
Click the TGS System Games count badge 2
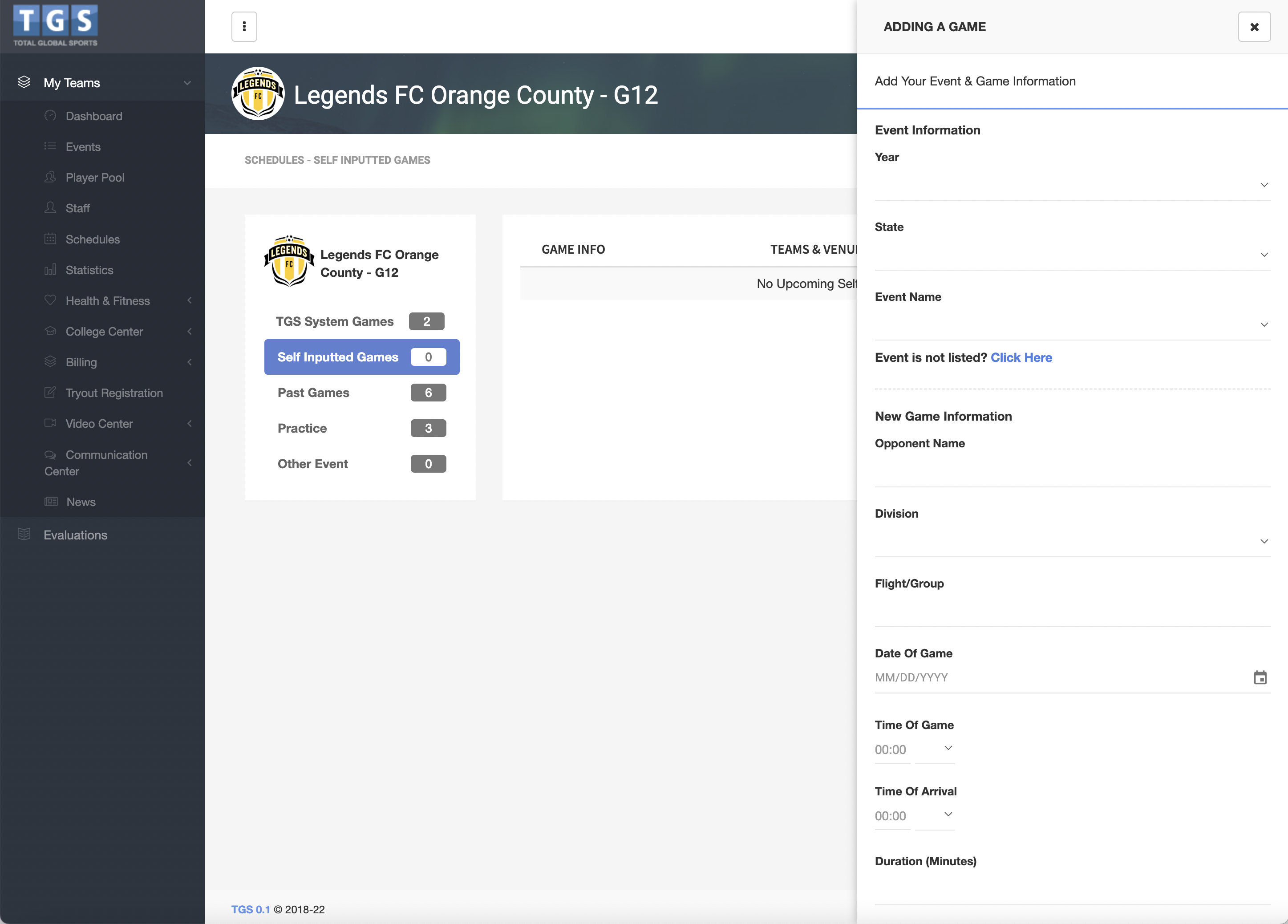coord(426,321)
